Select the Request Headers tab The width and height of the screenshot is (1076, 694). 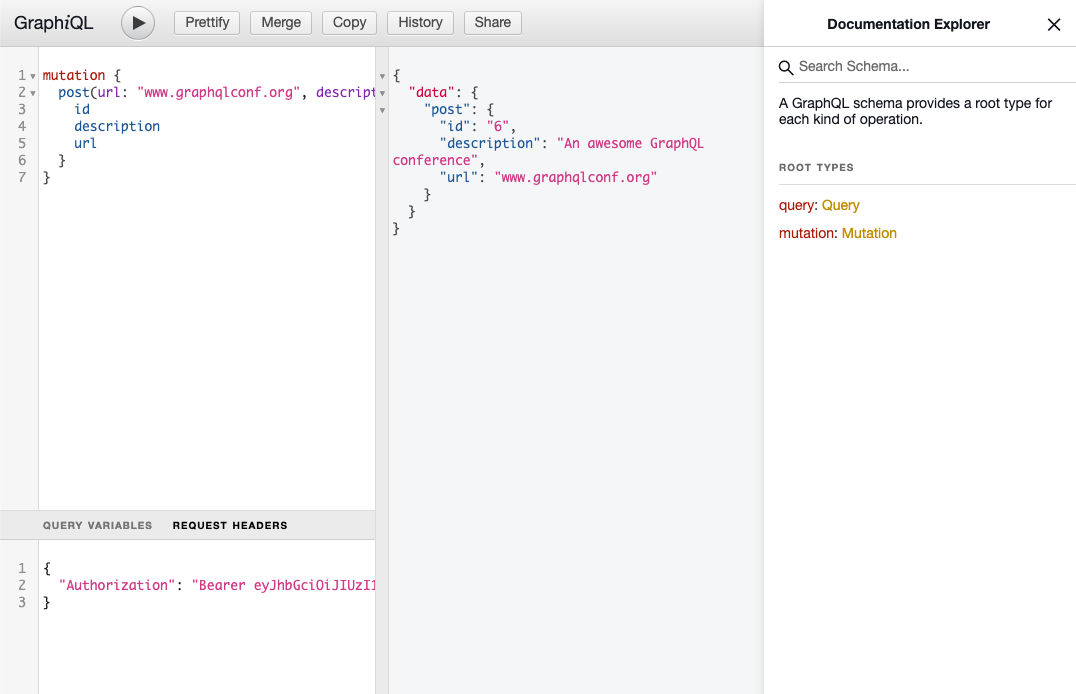tap(229, 525)
